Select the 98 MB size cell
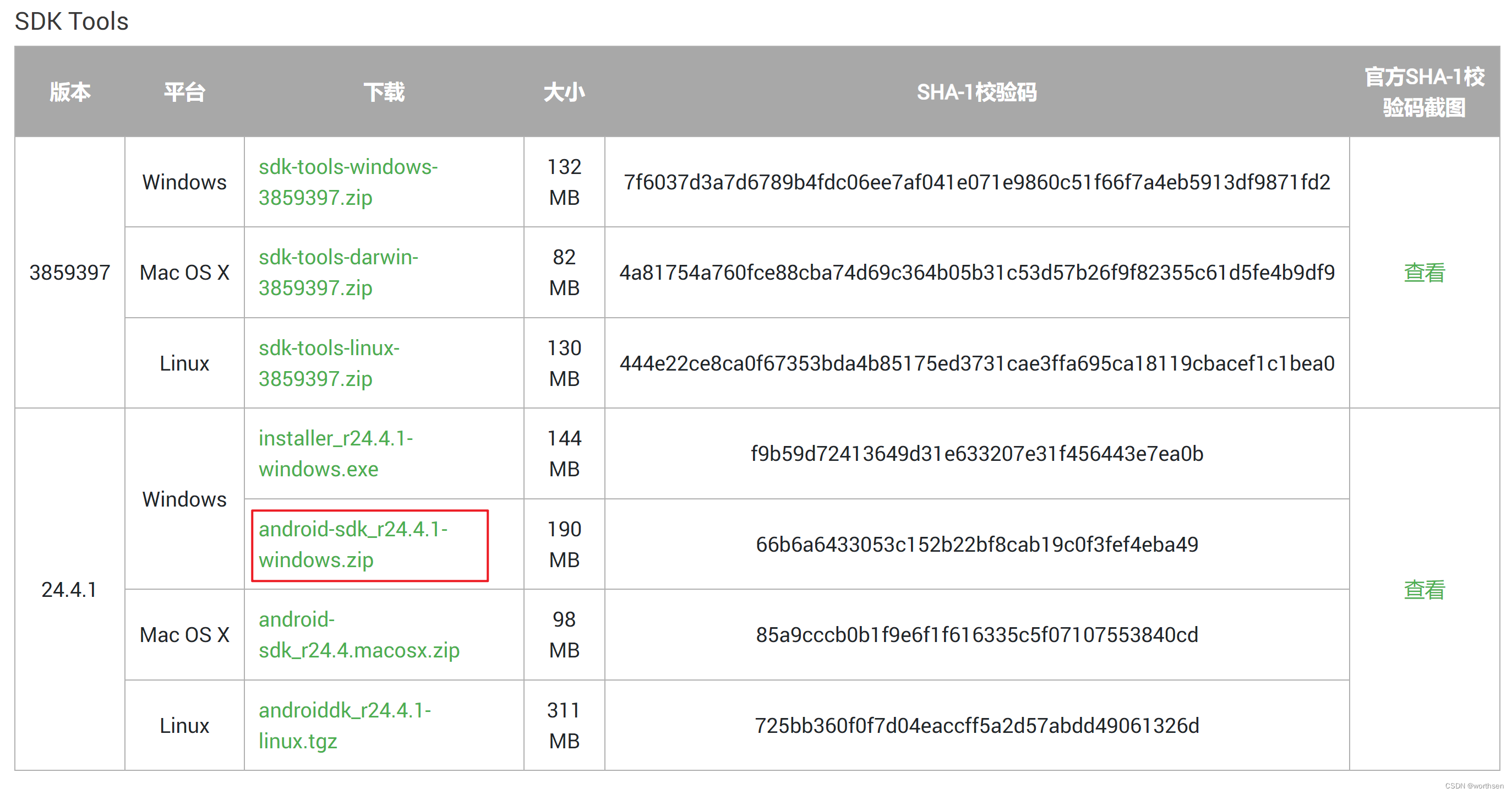Viewport: 1512px width, 794px height. pos(564,635)
